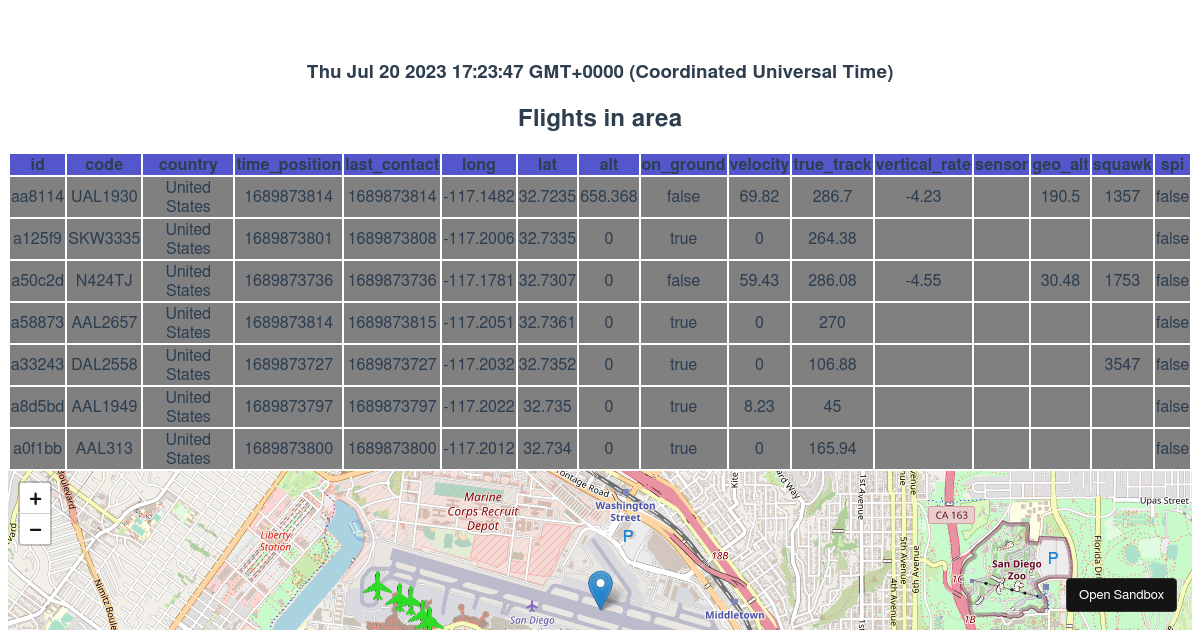Select flight code AAL2657

point(104,323)
